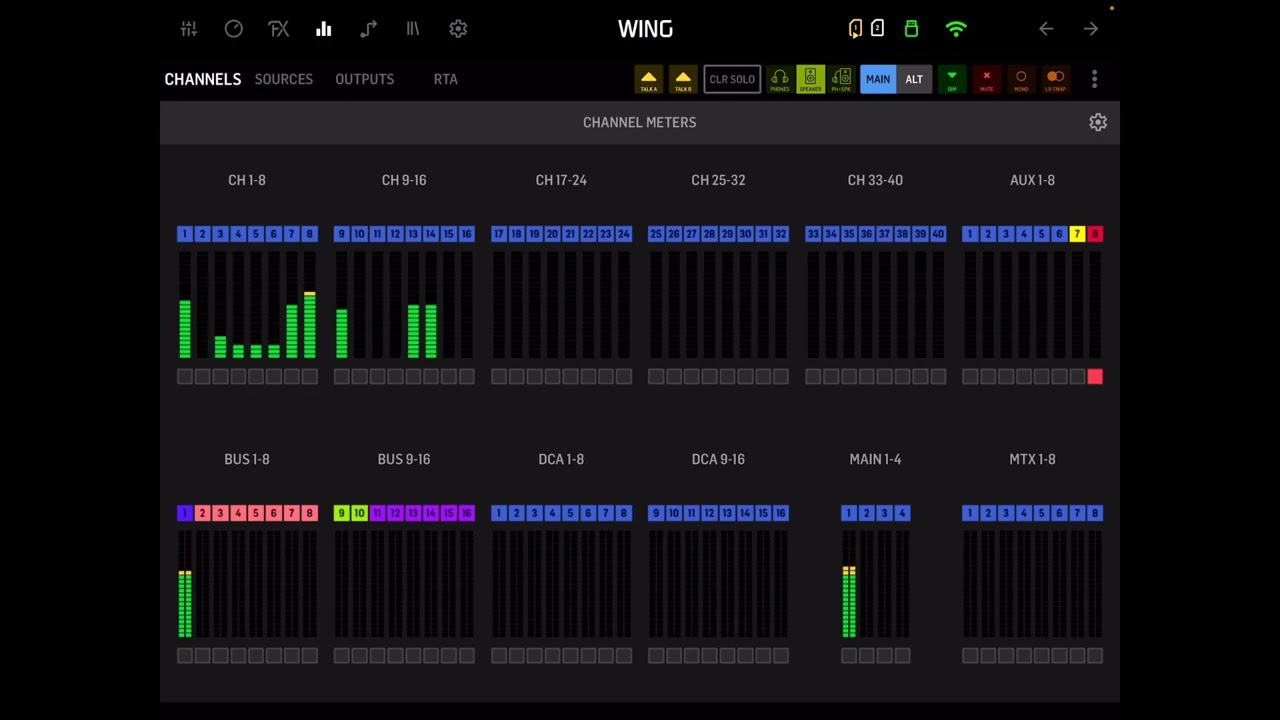Viewport: 1280px width, 720px height.
Task: Click the Main 1 level meter
Action: [x=849, y=585]
